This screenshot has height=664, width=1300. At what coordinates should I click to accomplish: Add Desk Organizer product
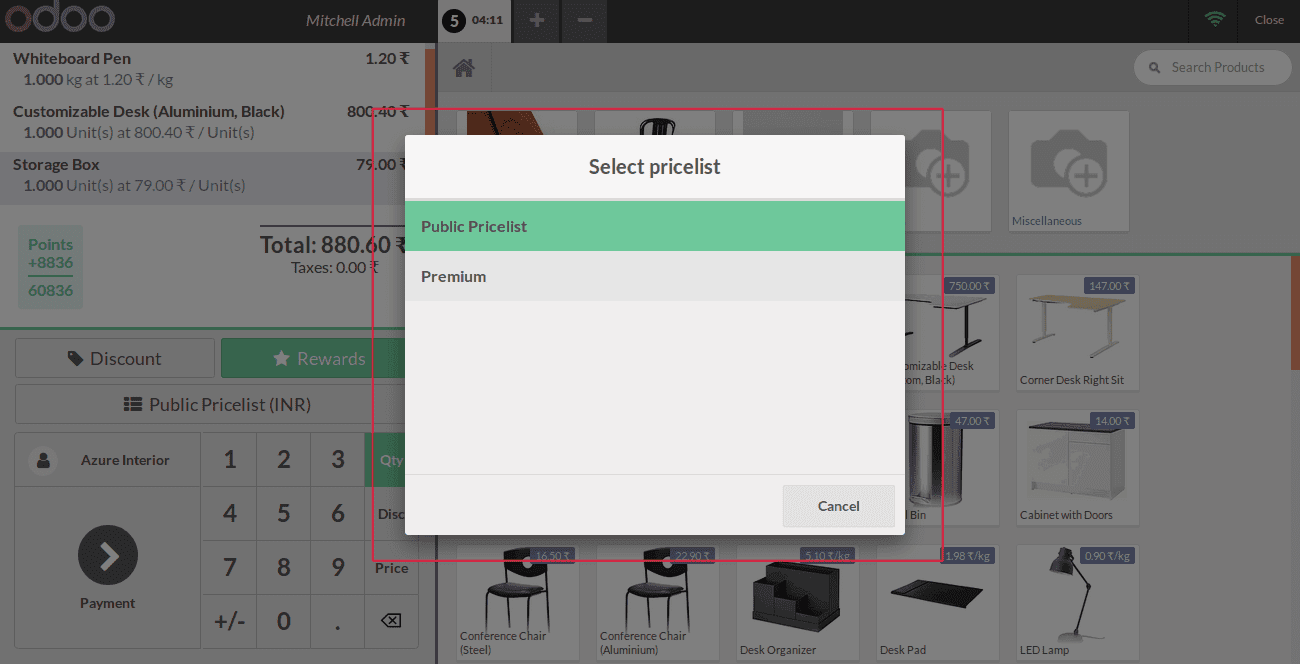pyautogui.click(x=797, y=603)
